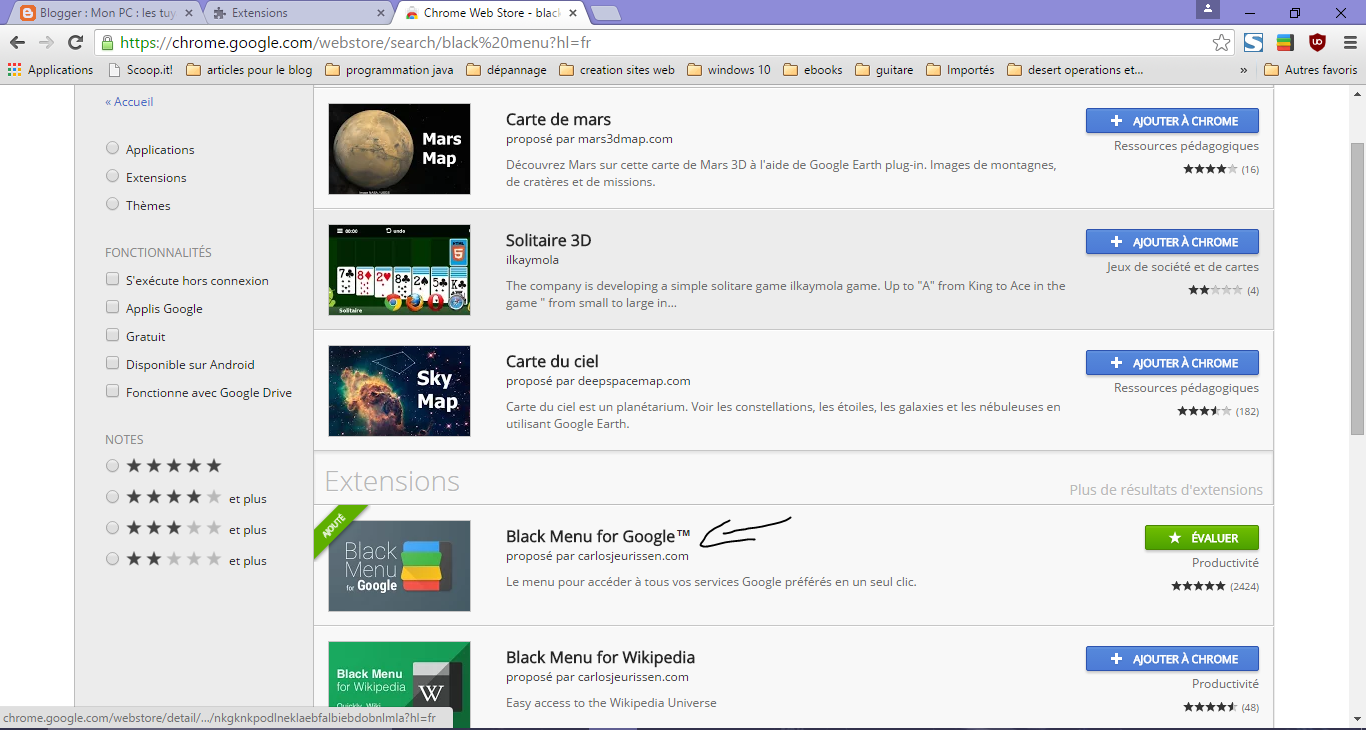Open the blue S extension in toolbar
Image resolution: width=1366 pixels, height=730 pixels.
(1253, 43)
